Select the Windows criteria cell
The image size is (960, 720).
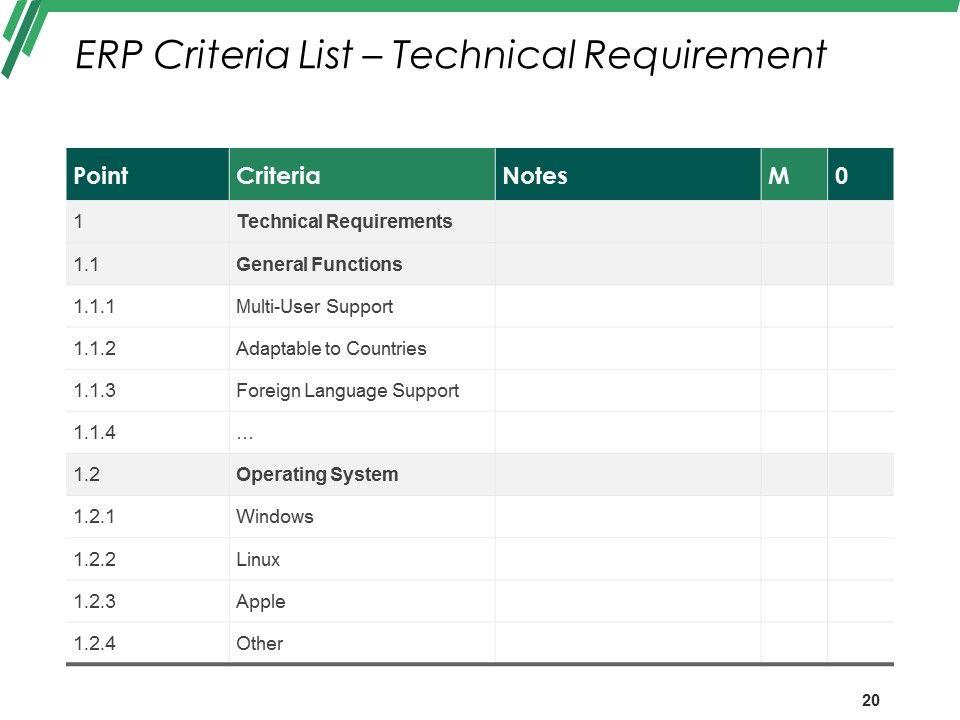tap(275, 517)
